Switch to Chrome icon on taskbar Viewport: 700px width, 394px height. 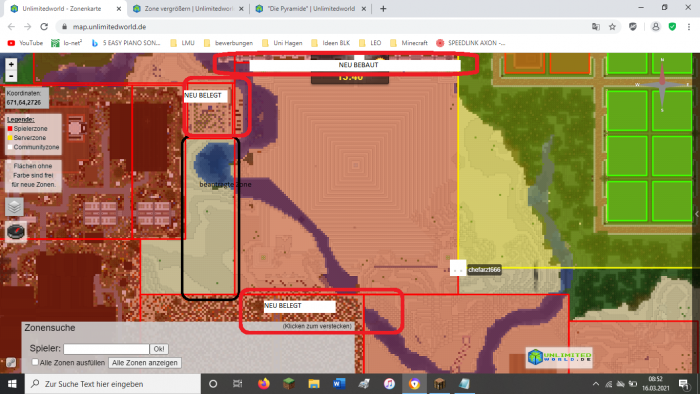pos(414,384)
